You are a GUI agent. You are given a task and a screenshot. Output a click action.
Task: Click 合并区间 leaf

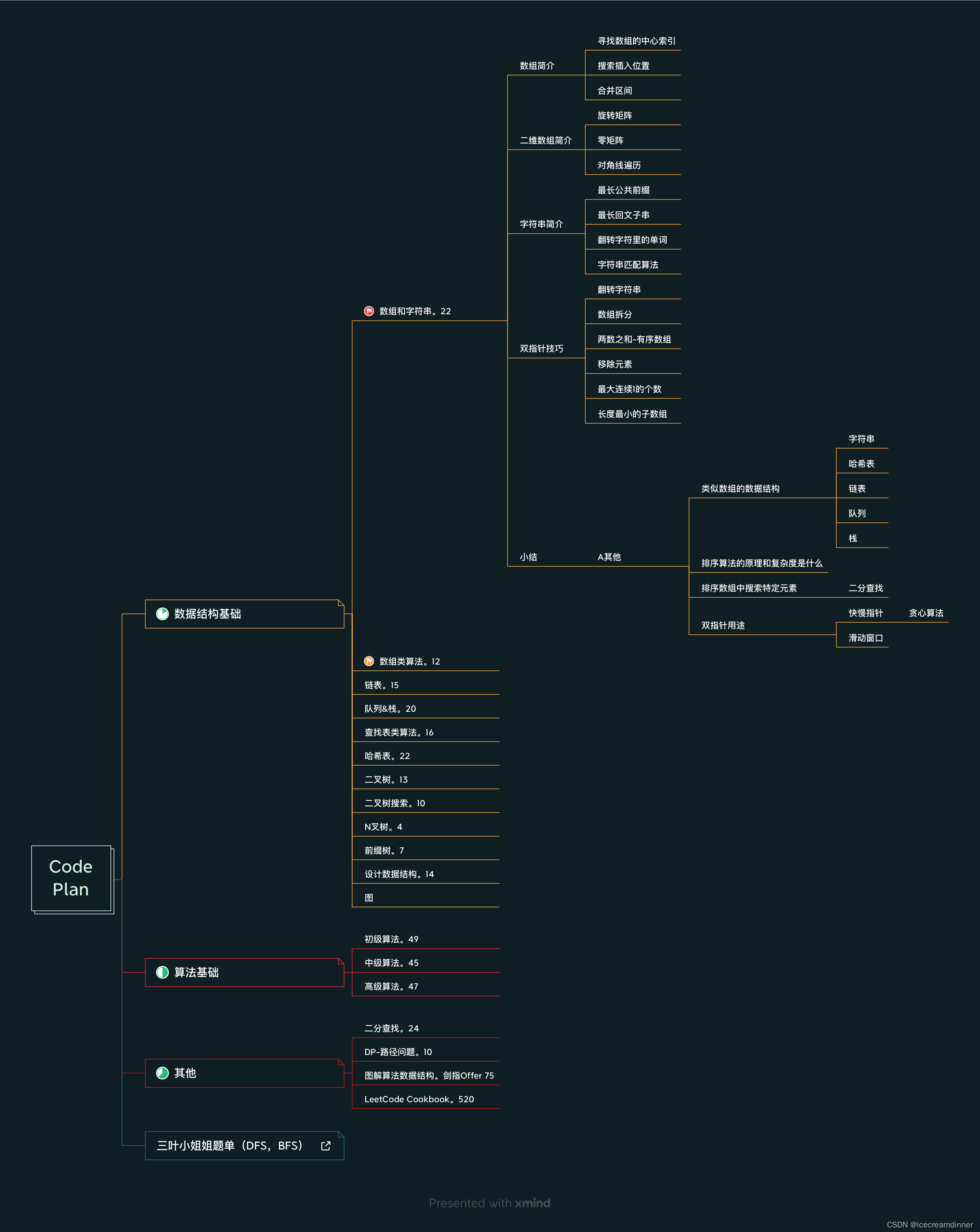615,90
